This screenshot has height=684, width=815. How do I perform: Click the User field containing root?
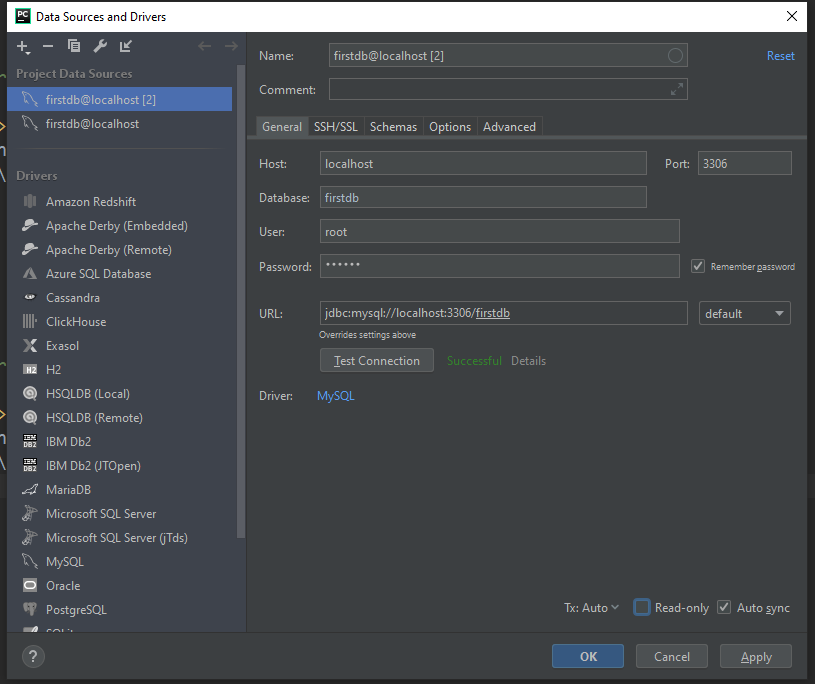499,231
